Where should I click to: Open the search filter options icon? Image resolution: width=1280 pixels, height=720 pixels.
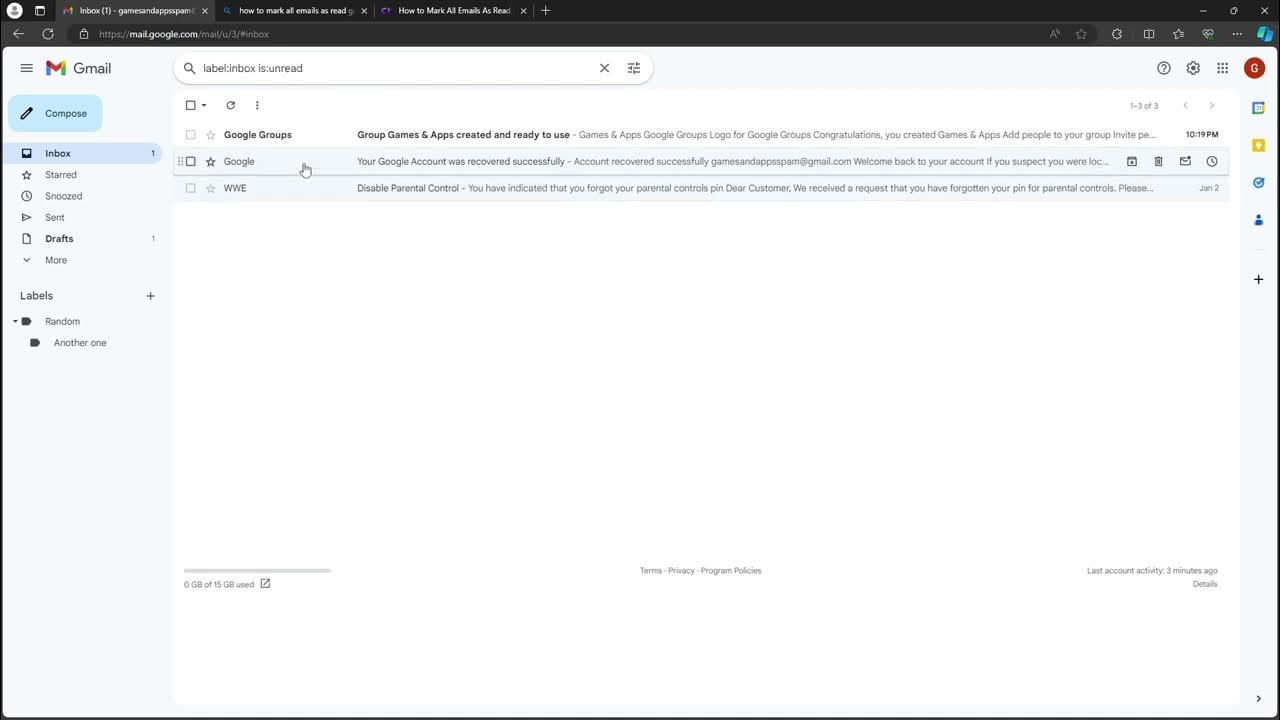(634, 68)
